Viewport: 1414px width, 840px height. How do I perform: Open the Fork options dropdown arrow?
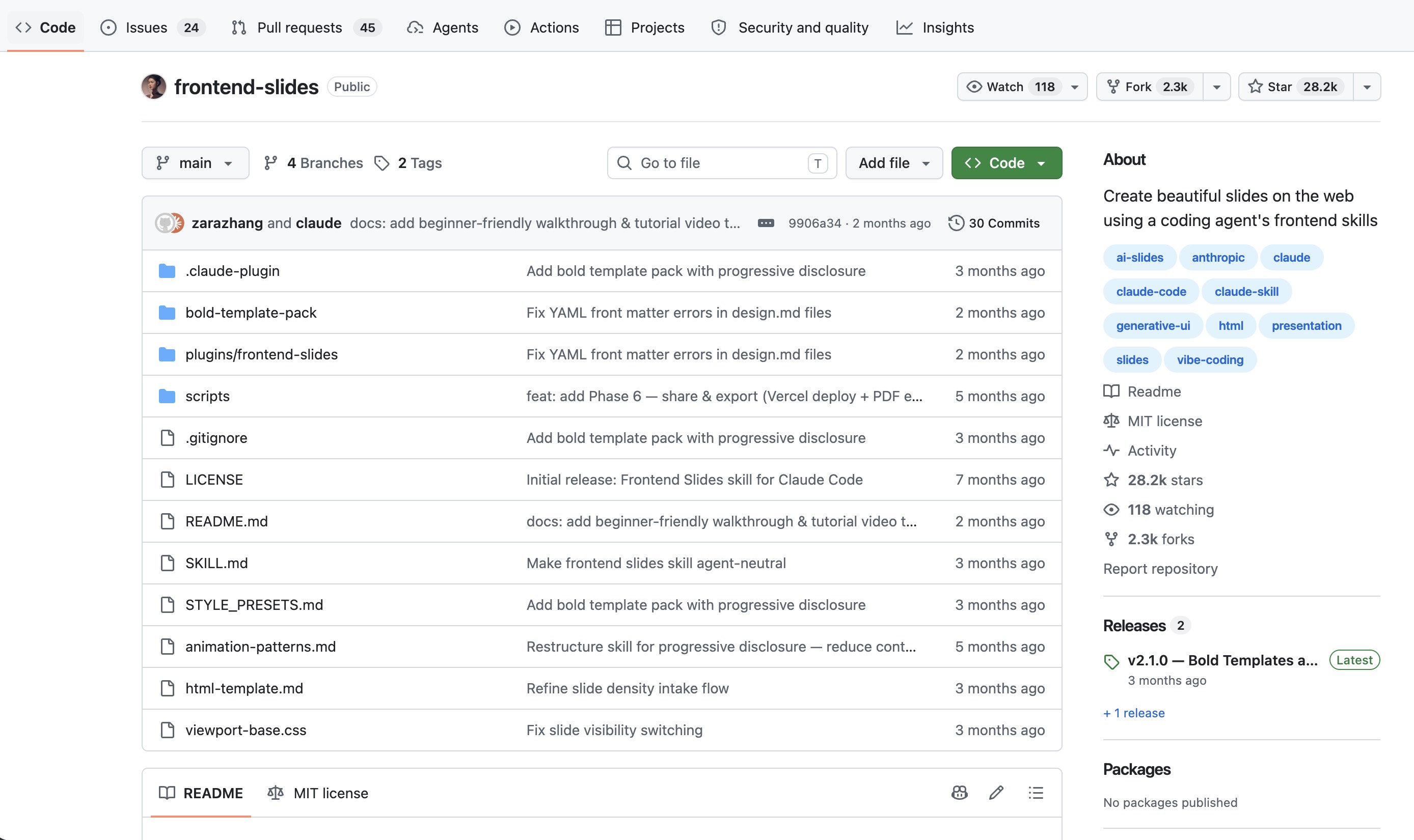(1216, 87)
